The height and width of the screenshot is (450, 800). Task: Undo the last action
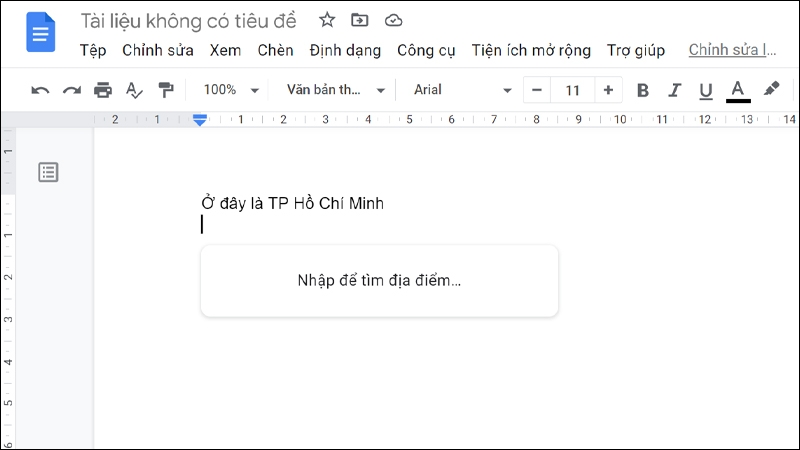[40, 90]
